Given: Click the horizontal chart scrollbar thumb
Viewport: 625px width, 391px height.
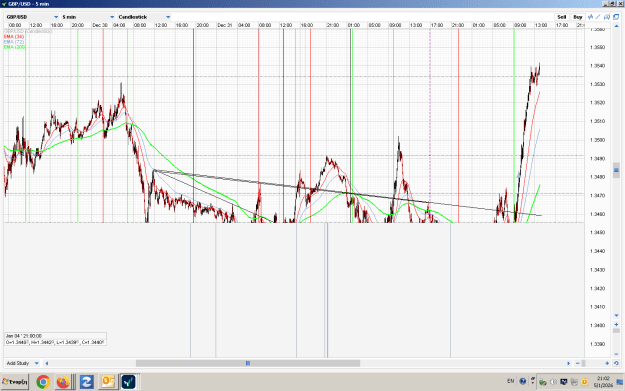Looking at the screenshot, I should point(248,363).
